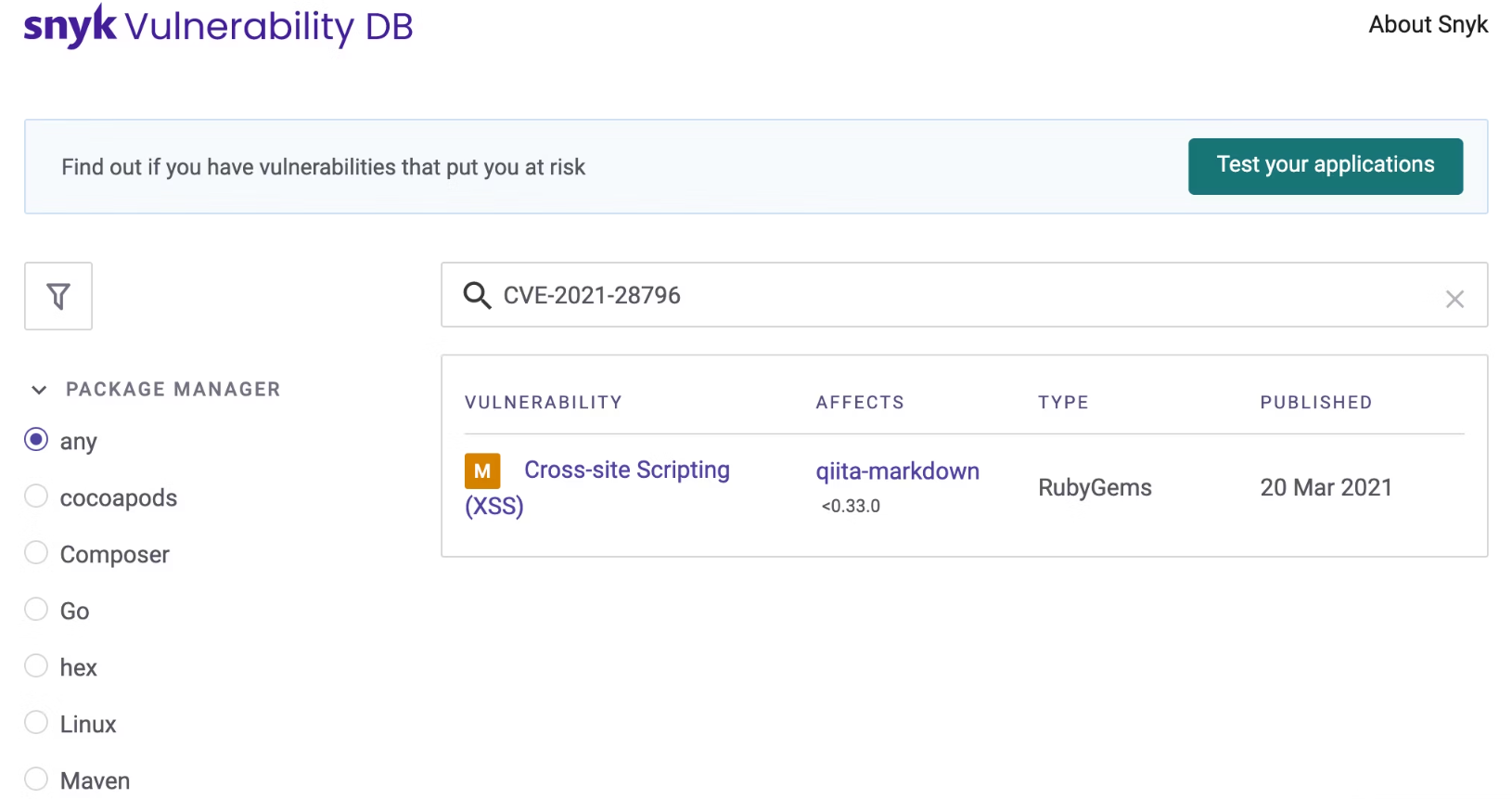The height and width of the screenshot is (799, 1512).
Task: Open the filter funnel icon button
Action: (x=58, y=296)
